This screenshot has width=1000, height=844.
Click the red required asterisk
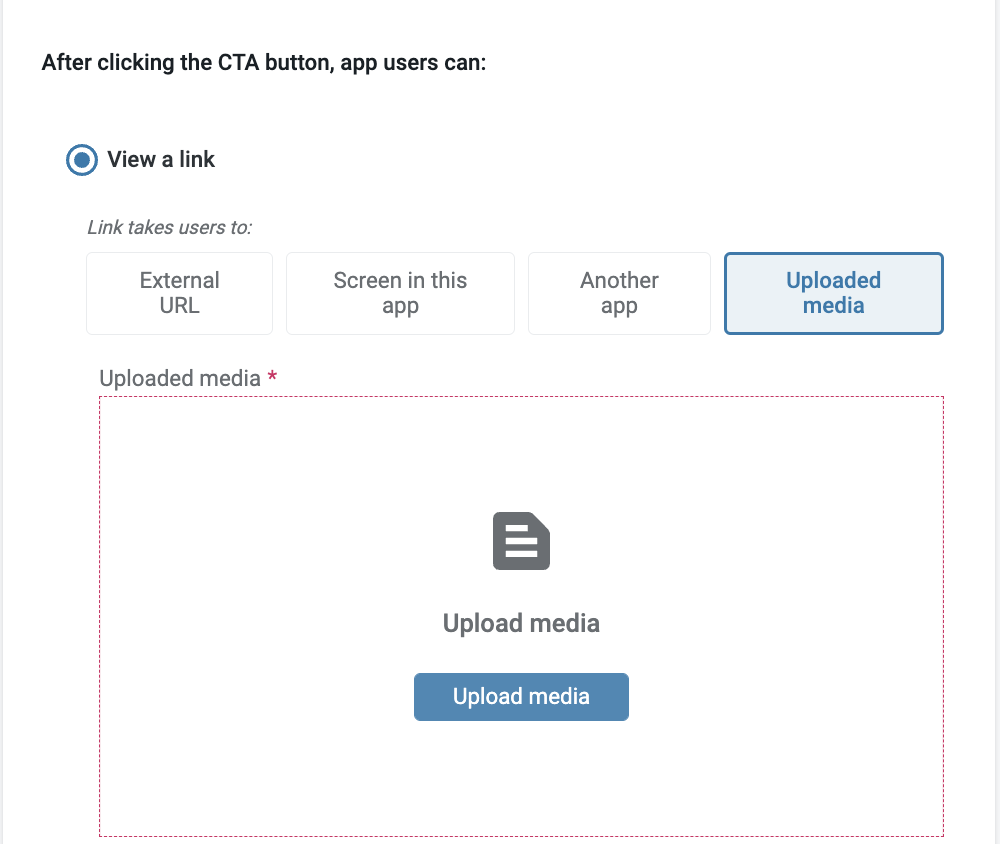(272, 379)
